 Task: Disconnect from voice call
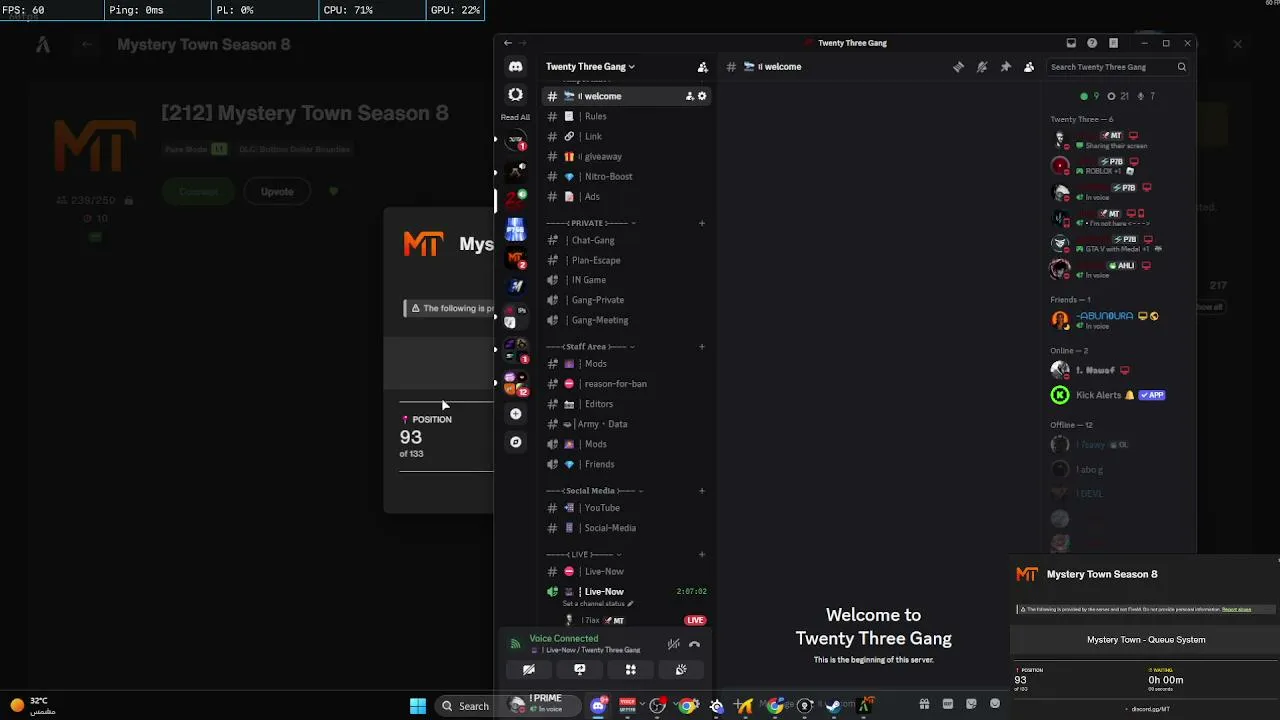pyautogui.click(x=694, y=644)
